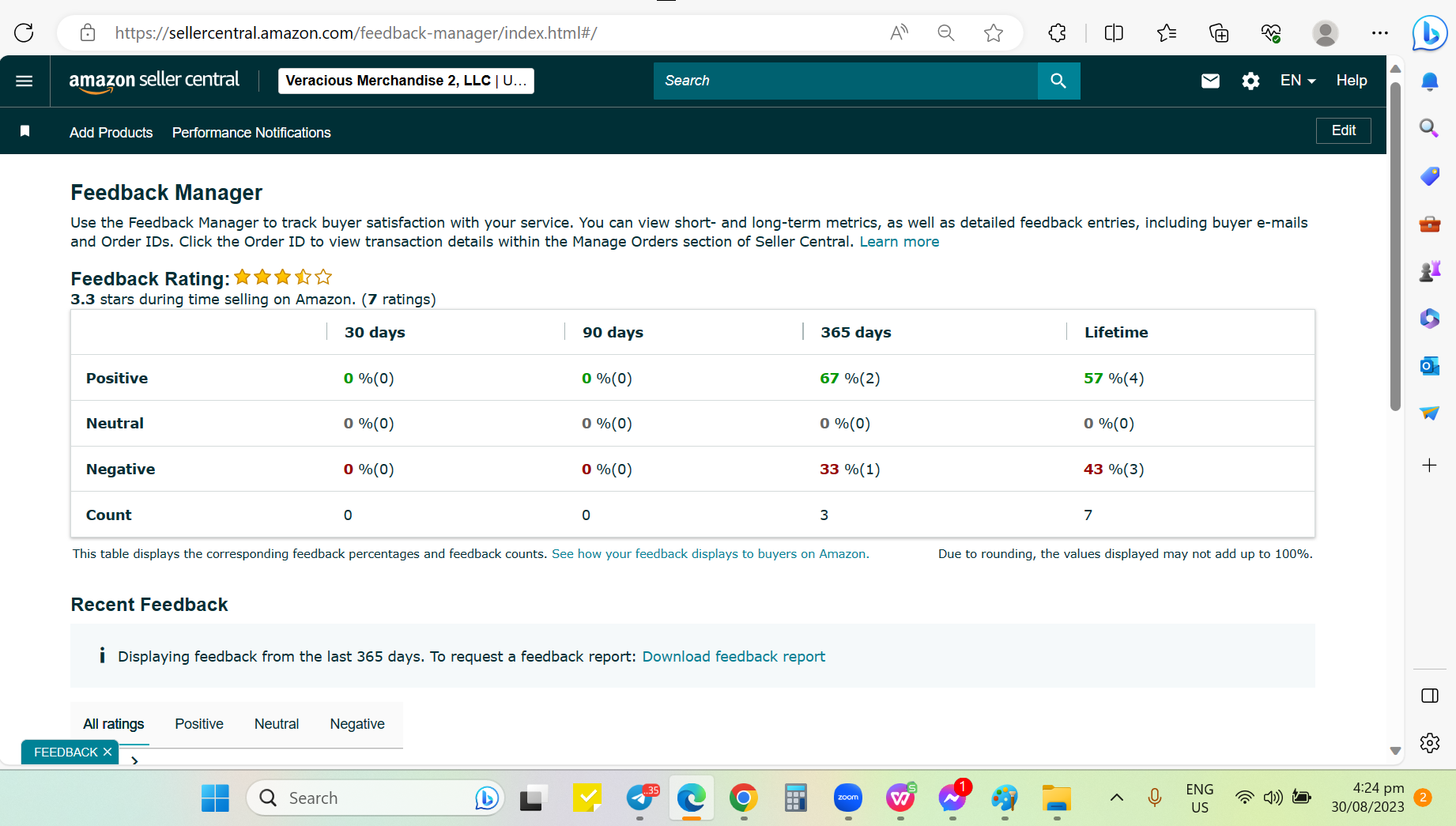This screenshot has width=1456, height=826.
Task: Click the Edit button in navigation bar
Action: click(x=1343, y=130)
